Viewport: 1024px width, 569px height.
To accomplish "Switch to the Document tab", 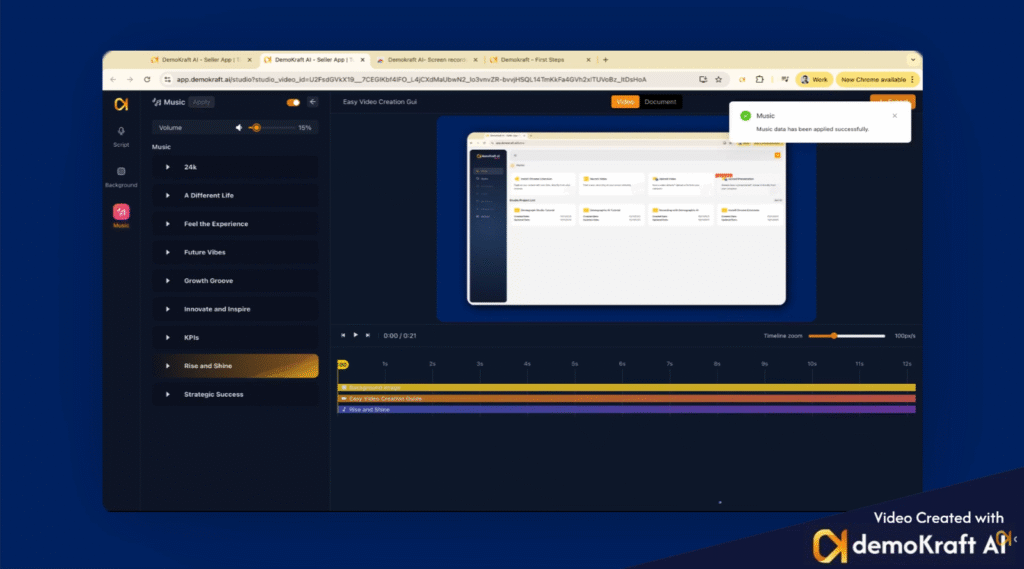I will pyautogui.click(x=660, y=102).
